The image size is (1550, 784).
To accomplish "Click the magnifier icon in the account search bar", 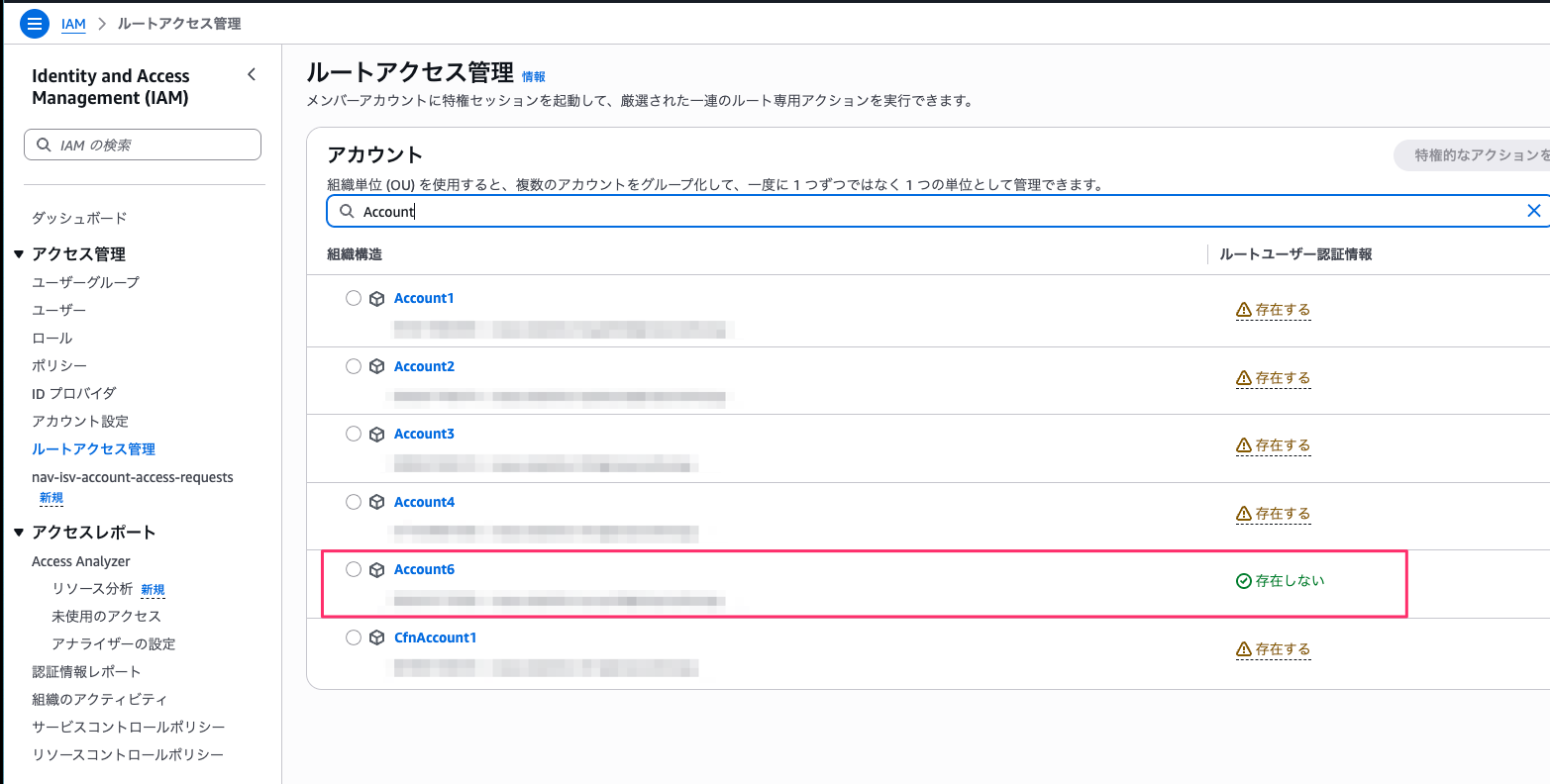I will pyautogui.click(x=346, y=210).
